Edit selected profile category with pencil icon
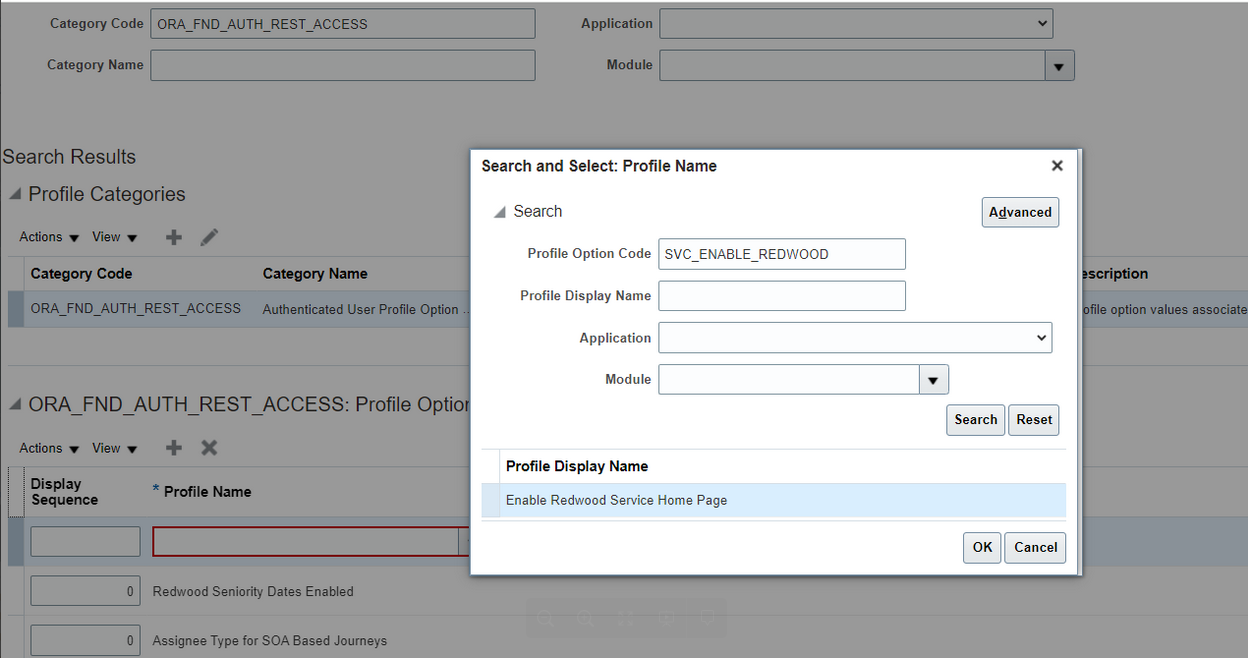1248x658 pixels. (209, 237)
